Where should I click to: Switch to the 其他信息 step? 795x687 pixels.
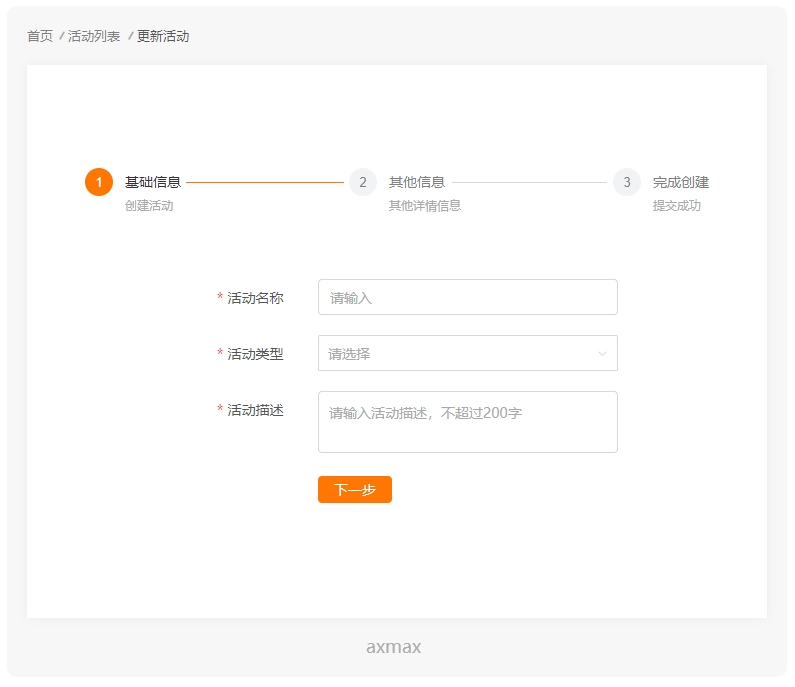click(x=417, y=182)
